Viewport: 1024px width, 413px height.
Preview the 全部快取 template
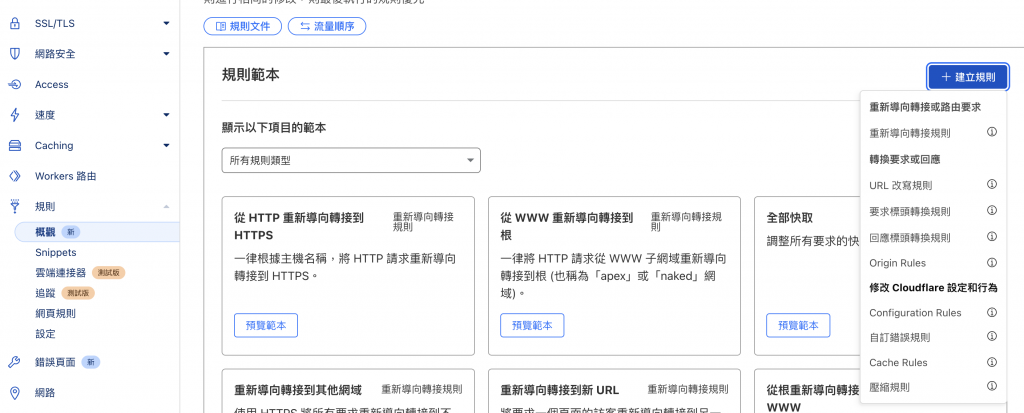798,325
